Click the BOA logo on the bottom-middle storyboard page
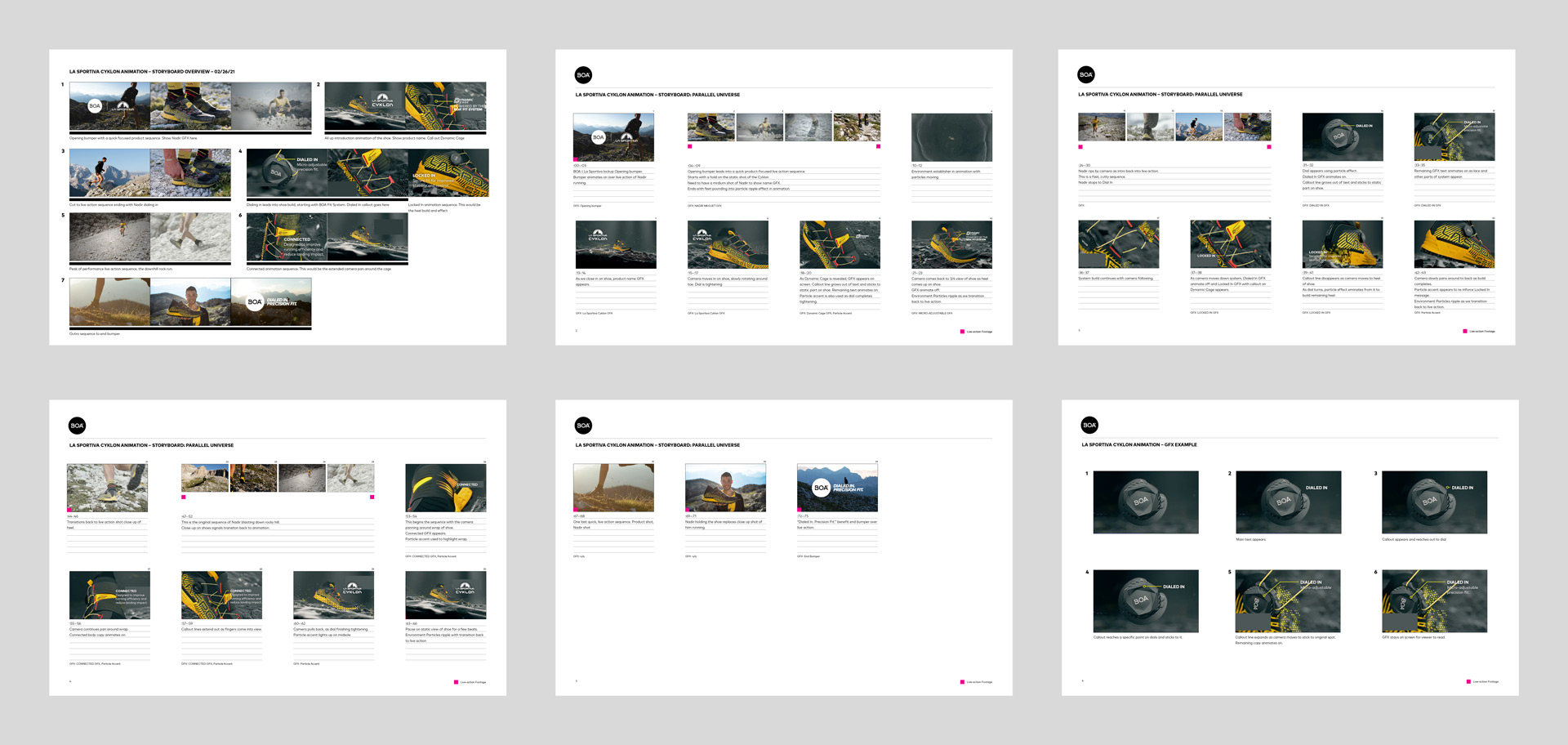 point(583,426)
